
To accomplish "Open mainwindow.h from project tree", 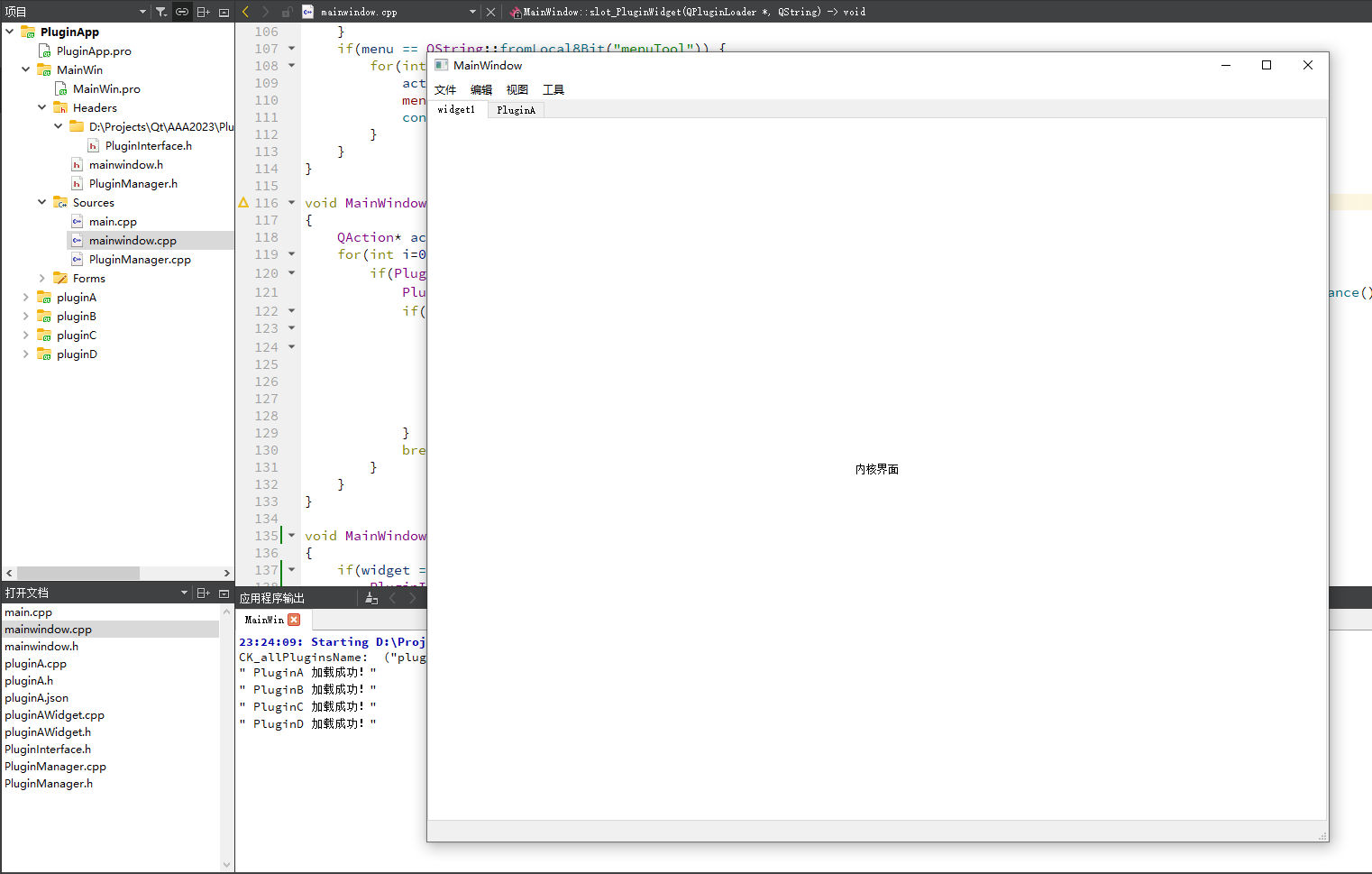I will click(126, 164).
